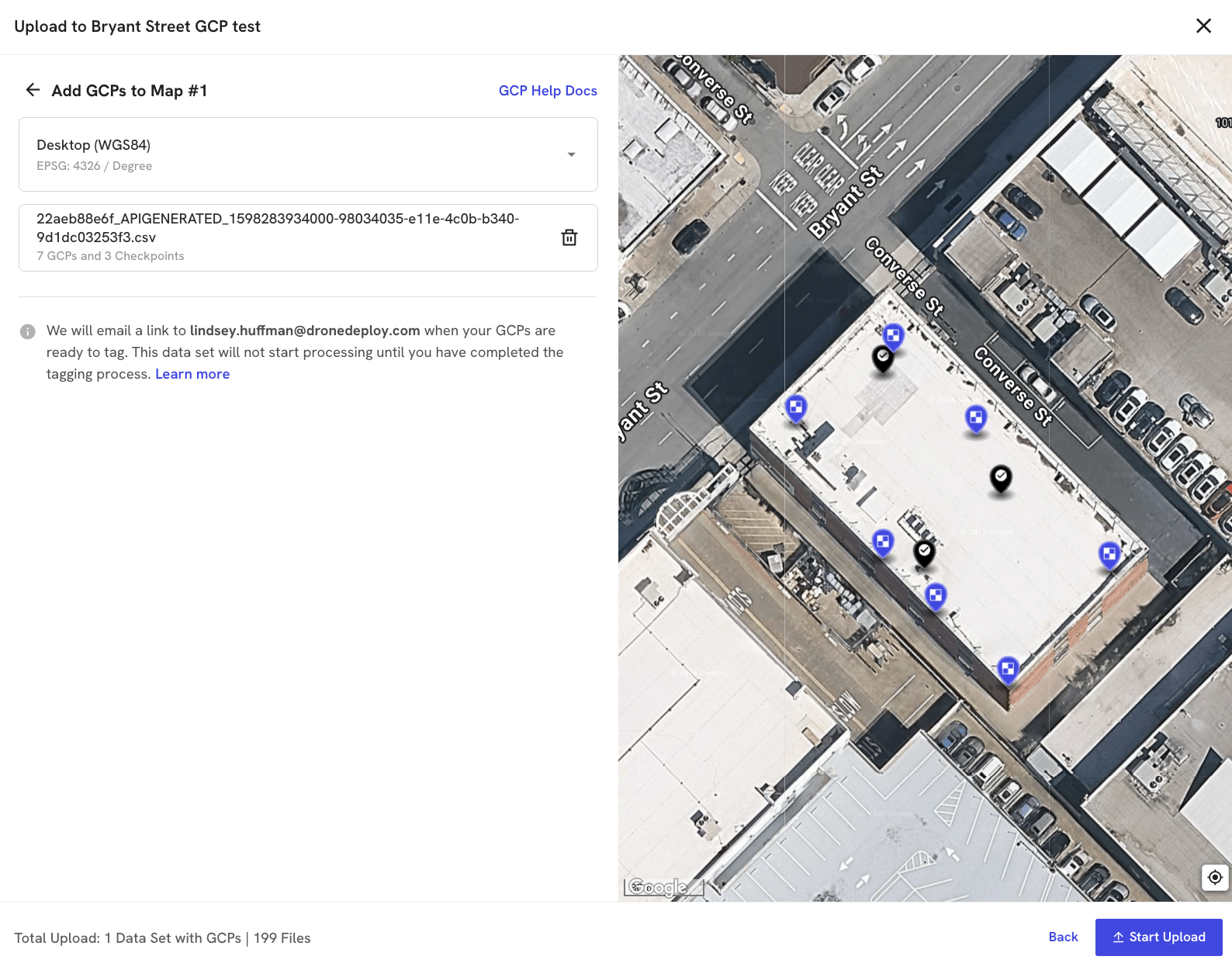Screen dimensions: 1232x970
Task: Click the back arrow beside Add GCPs
Action: tap(33, 90)
